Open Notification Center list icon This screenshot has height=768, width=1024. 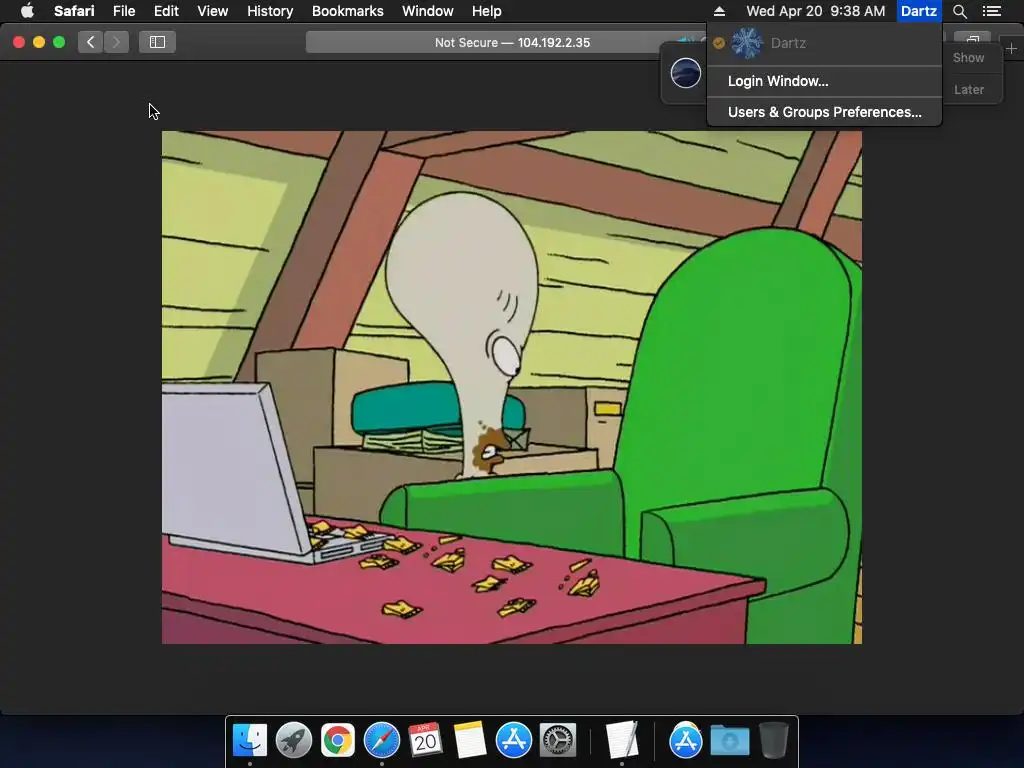click(992, 11)
